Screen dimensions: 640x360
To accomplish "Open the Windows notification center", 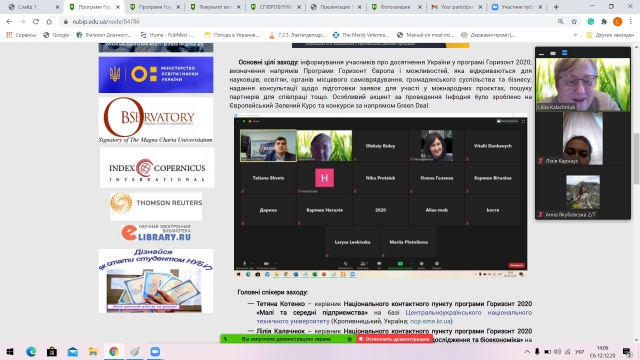I will 627,351.
